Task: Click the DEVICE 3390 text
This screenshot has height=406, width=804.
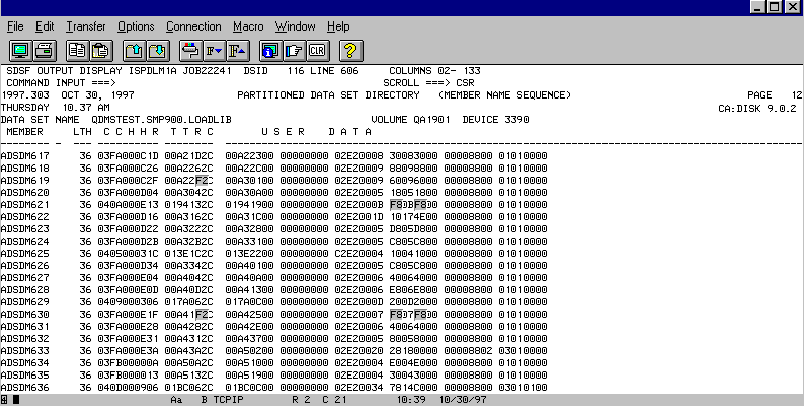Action: (496, 119)
